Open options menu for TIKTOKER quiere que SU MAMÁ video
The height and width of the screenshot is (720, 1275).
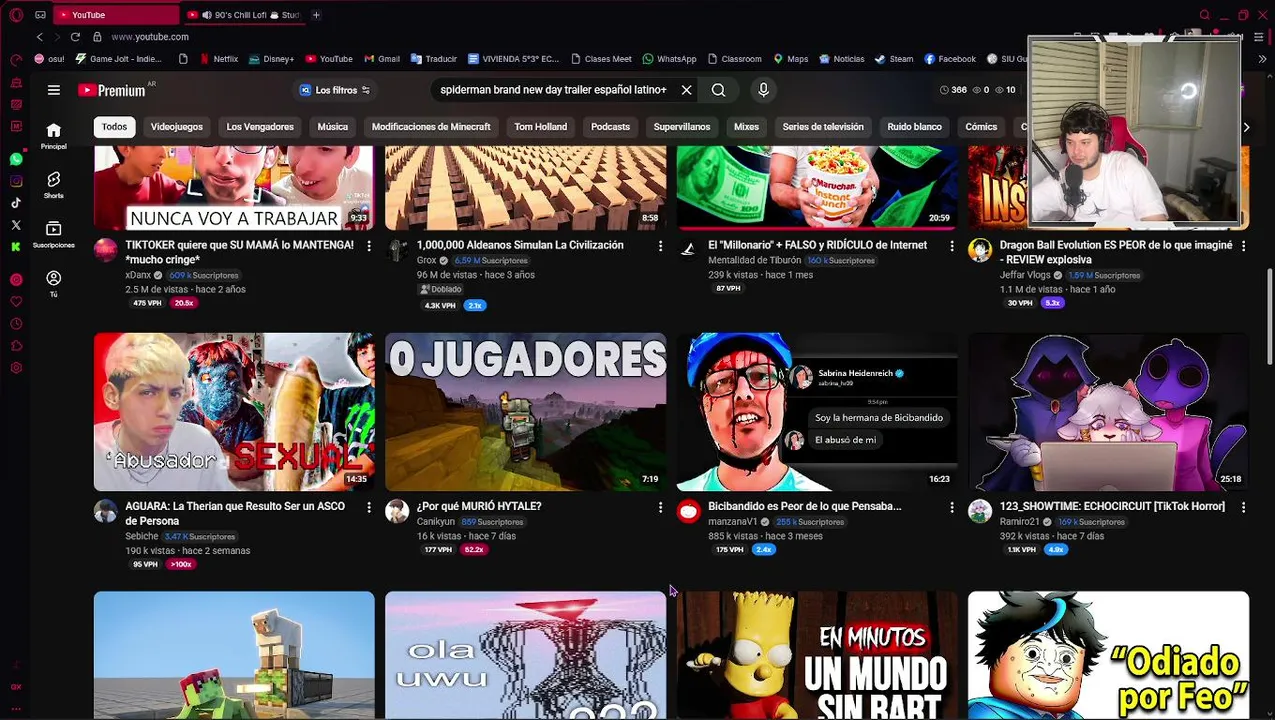click(368, 246)
